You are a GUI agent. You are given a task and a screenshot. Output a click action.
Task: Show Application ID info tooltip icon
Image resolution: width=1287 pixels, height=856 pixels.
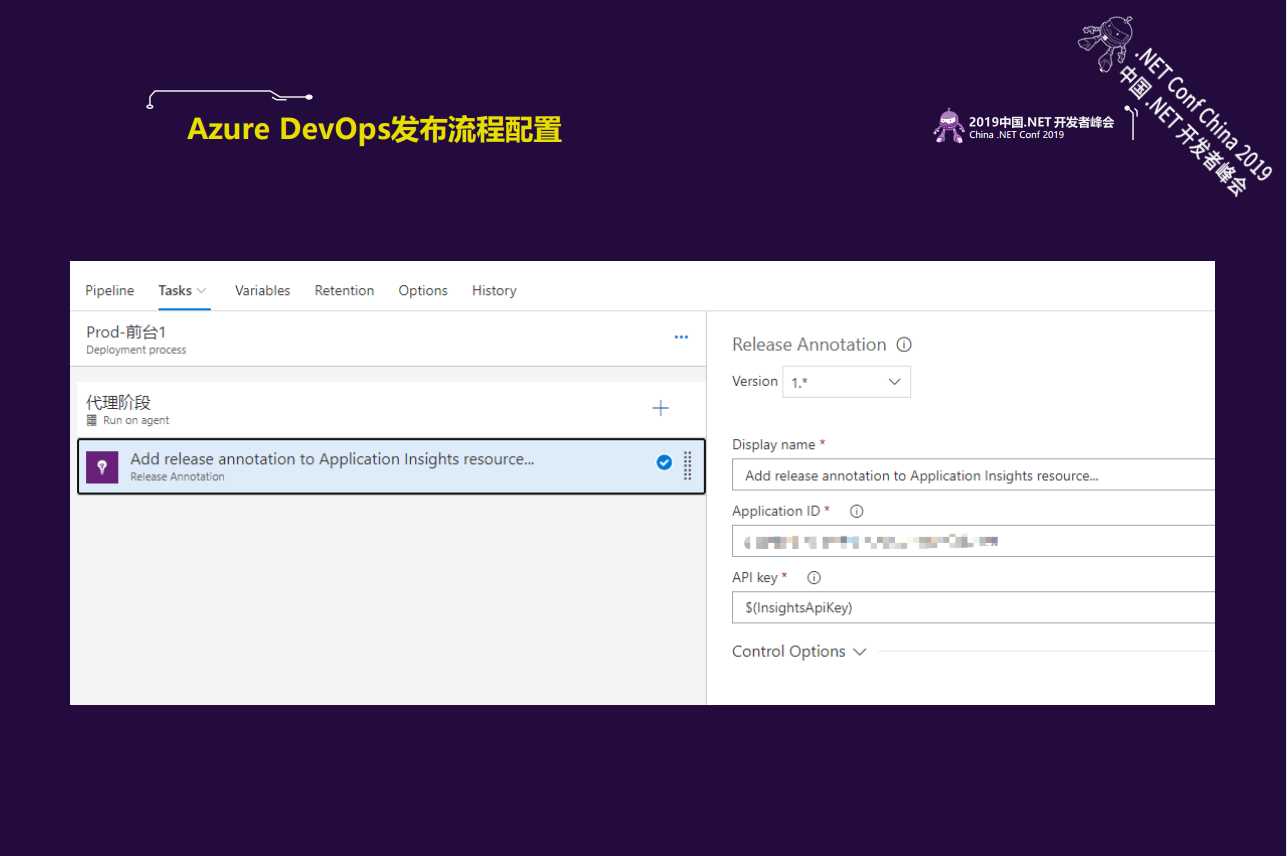pos(856,511)
